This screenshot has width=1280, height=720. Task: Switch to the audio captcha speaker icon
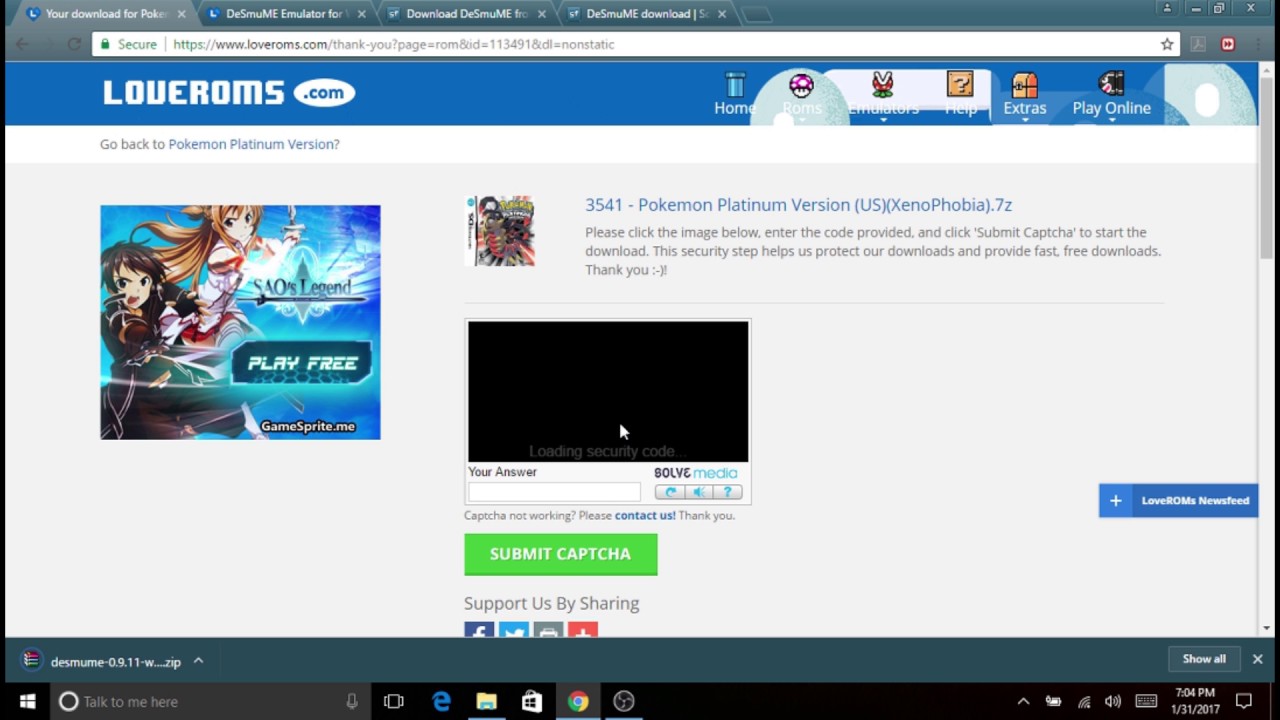699,492
